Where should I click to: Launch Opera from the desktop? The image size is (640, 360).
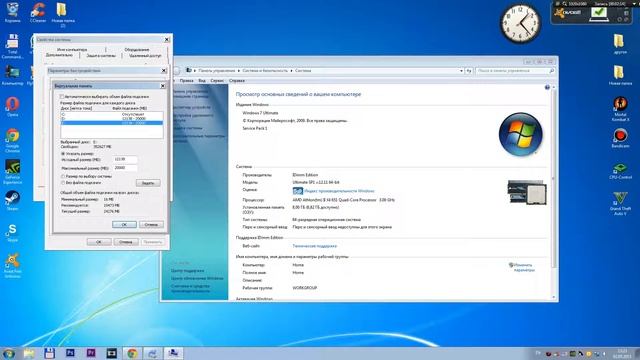tap(12, 107)
